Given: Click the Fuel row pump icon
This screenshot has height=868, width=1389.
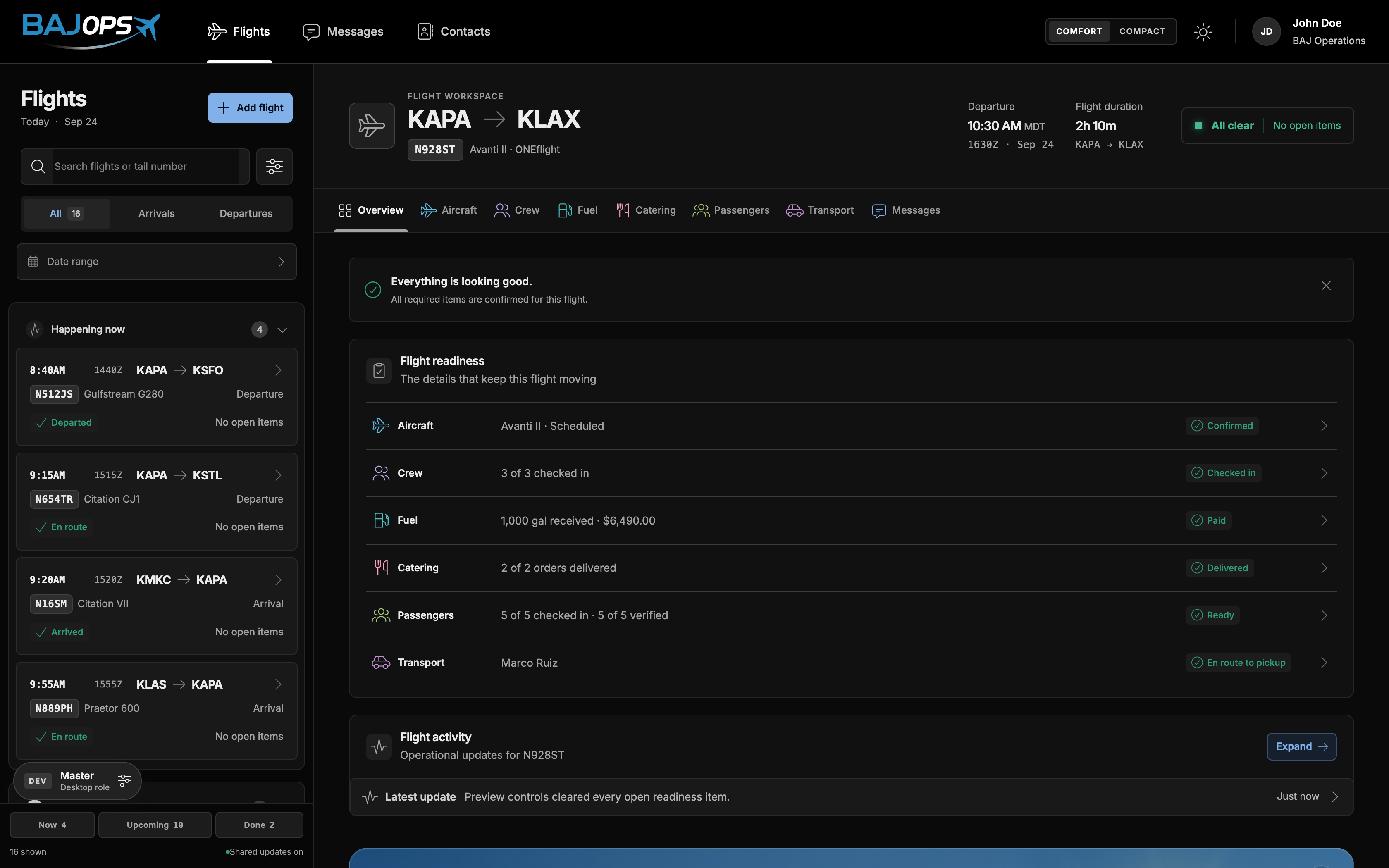Looking at the screenshot, I should click(x=381, y=520).
